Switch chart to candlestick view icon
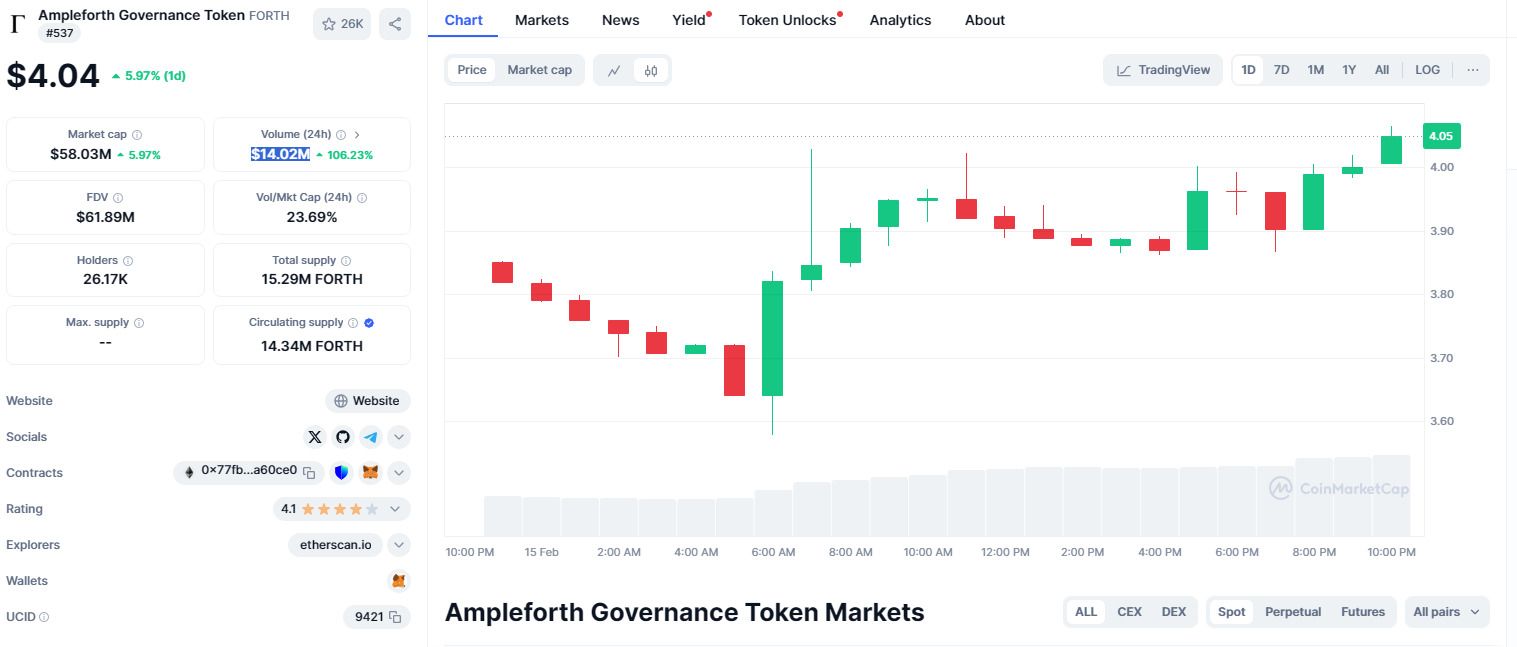 tap(651, 70)
